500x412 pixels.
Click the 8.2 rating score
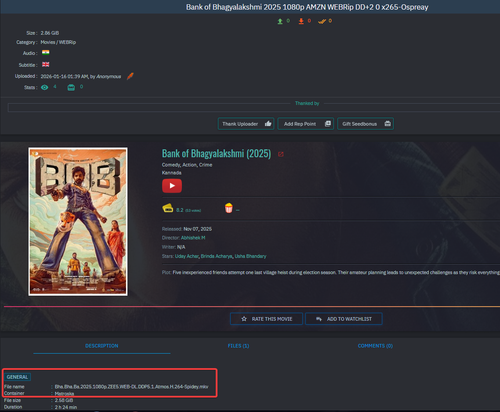[x=180, y=210]
